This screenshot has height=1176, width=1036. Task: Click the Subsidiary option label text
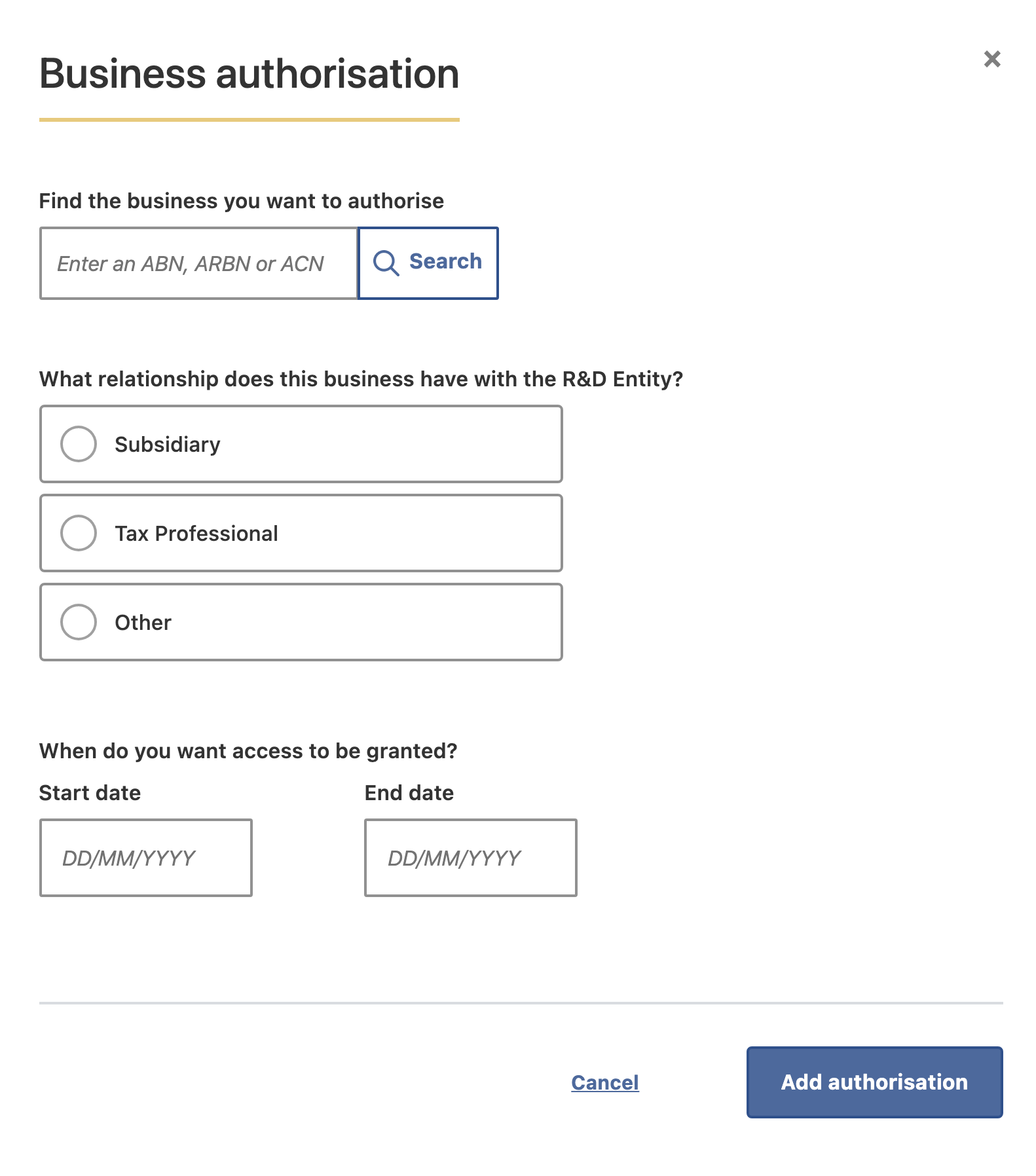click(x=168, y=445)
